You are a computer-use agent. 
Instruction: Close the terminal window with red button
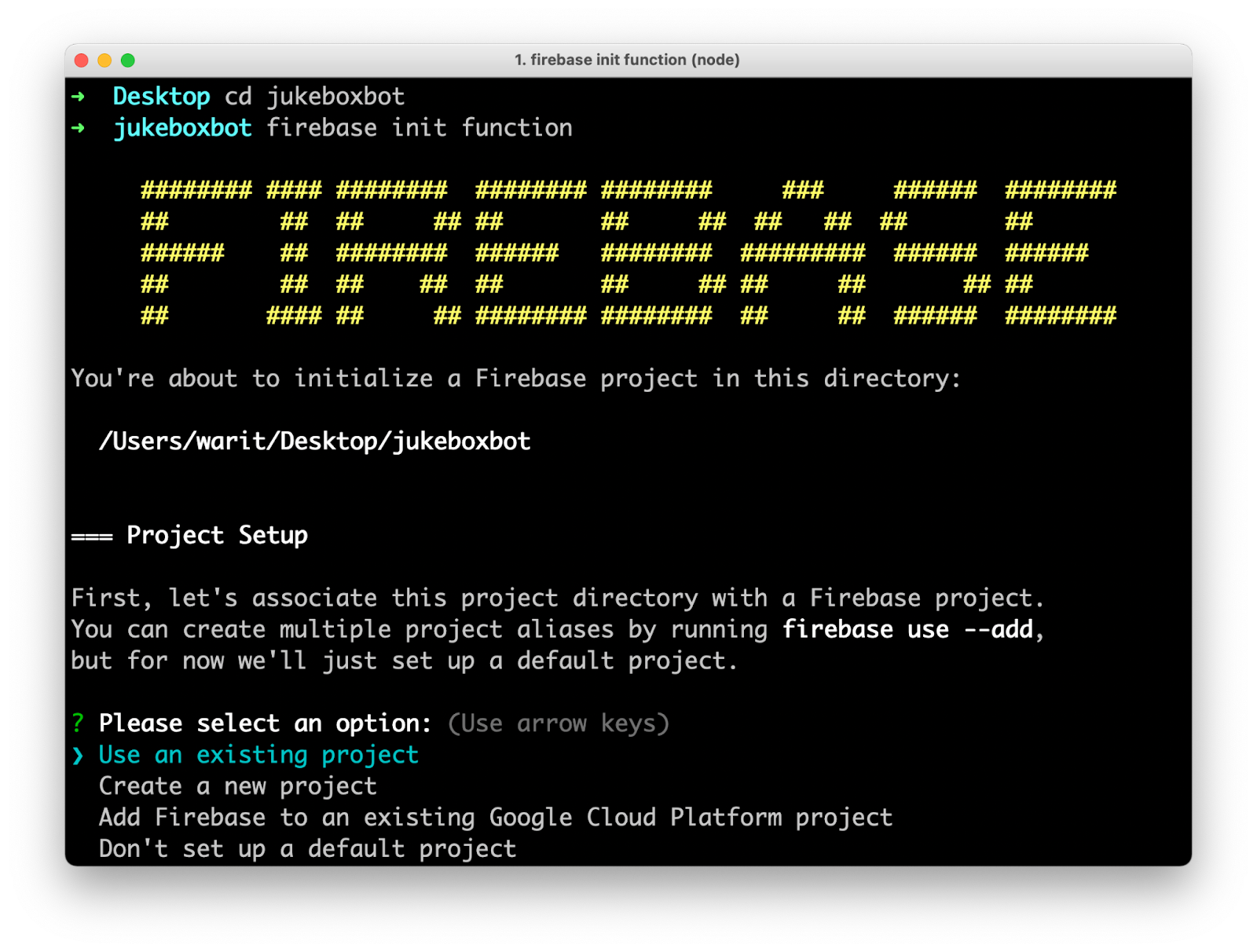tap(81, 60)
